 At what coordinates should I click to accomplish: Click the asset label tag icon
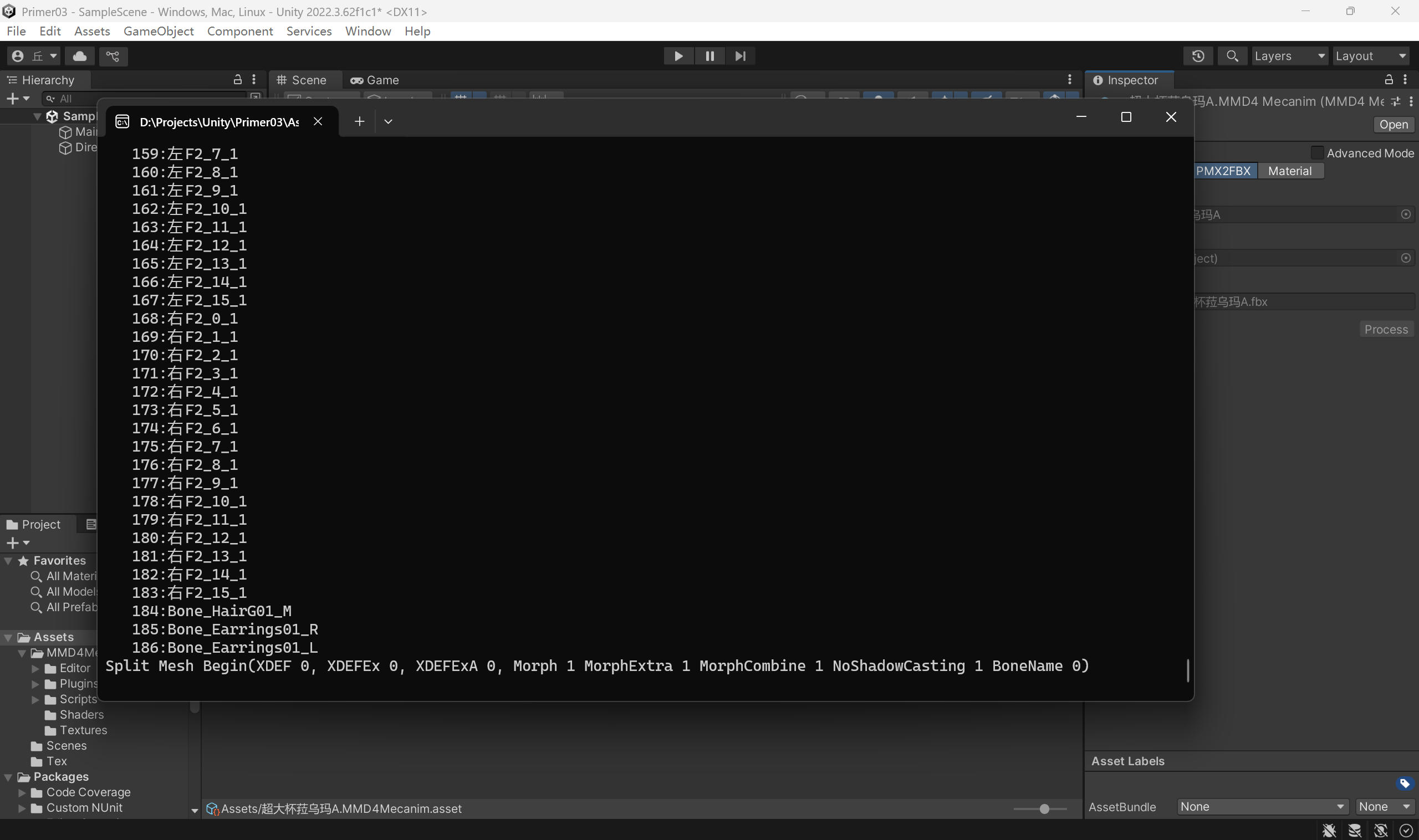point(1404,783)
